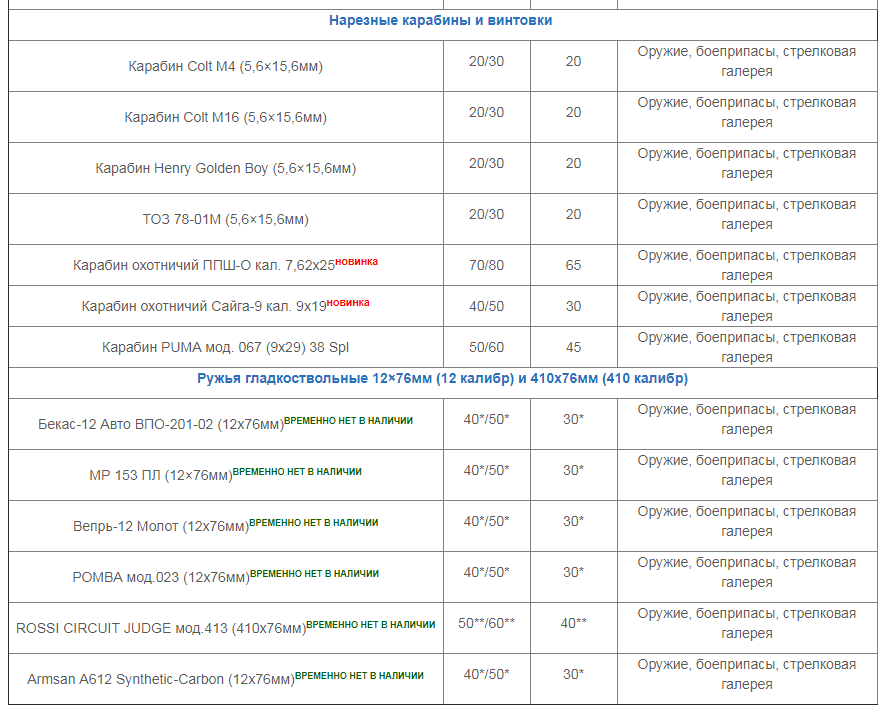881x707 pixels.
Task: Click value '20' in the Colt M16 row
Action: (x=573, y=112)
